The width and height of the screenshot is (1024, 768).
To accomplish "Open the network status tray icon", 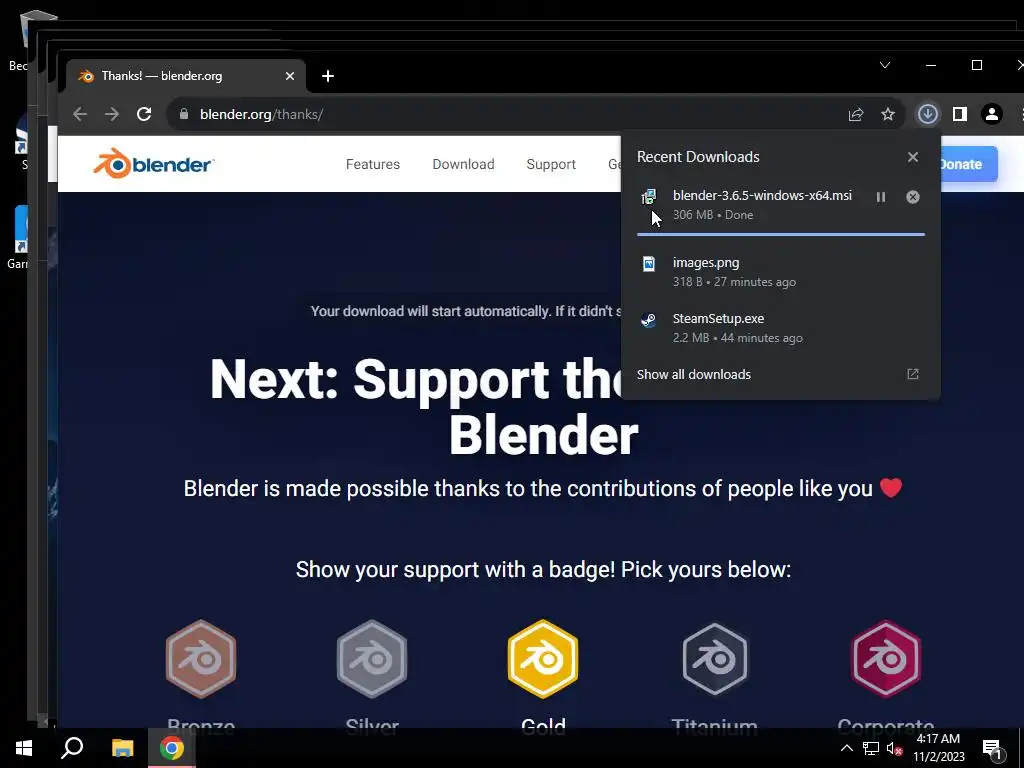I will coord(871,748).
